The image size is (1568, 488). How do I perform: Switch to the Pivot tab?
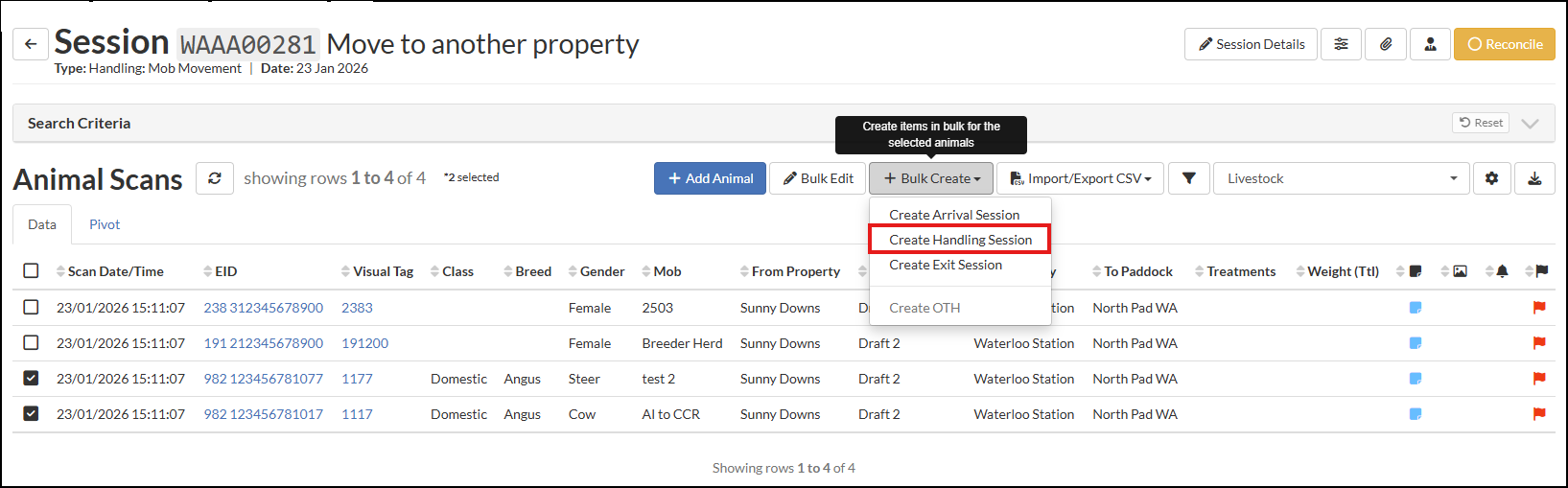click(105, 224)
